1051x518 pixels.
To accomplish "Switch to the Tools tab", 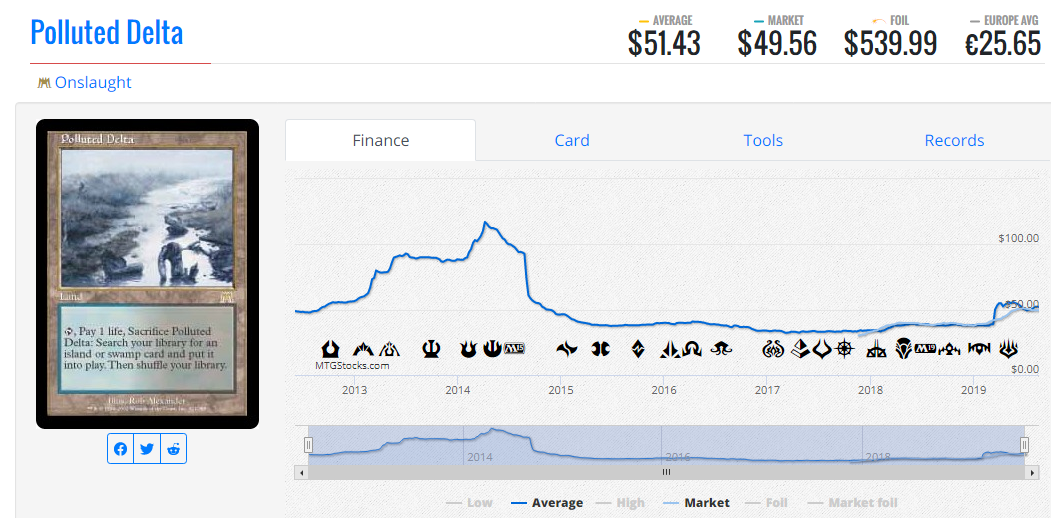I will tap(763, 141).
